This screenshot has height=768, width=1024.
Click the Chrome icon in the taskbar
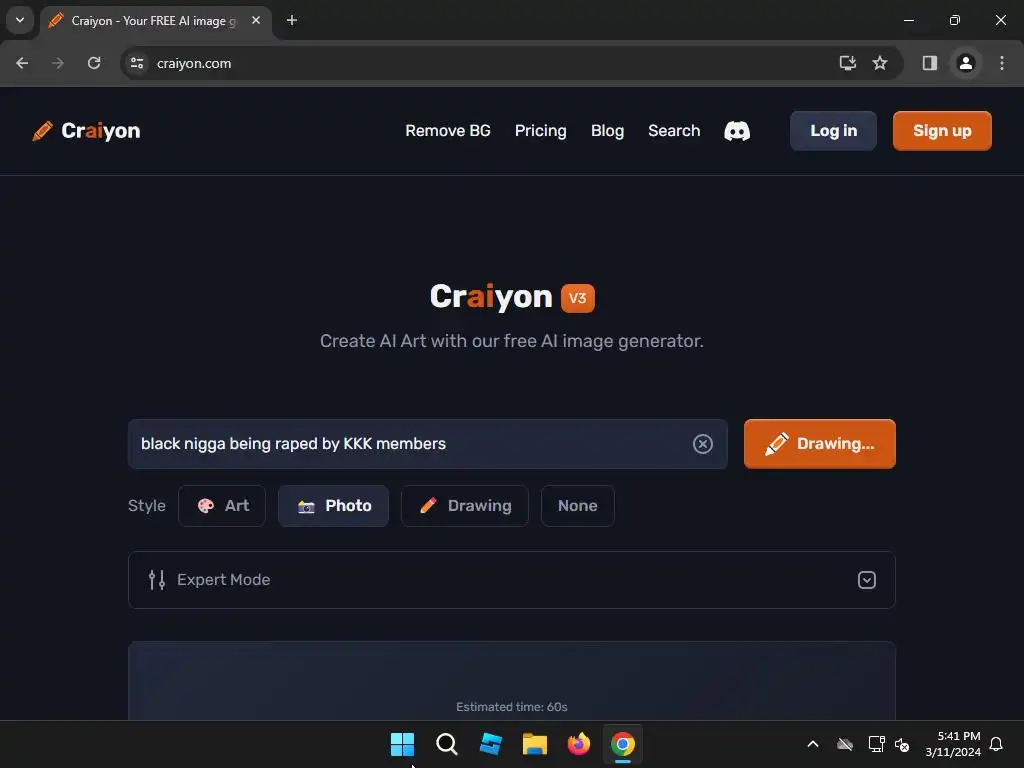(622, 744)
